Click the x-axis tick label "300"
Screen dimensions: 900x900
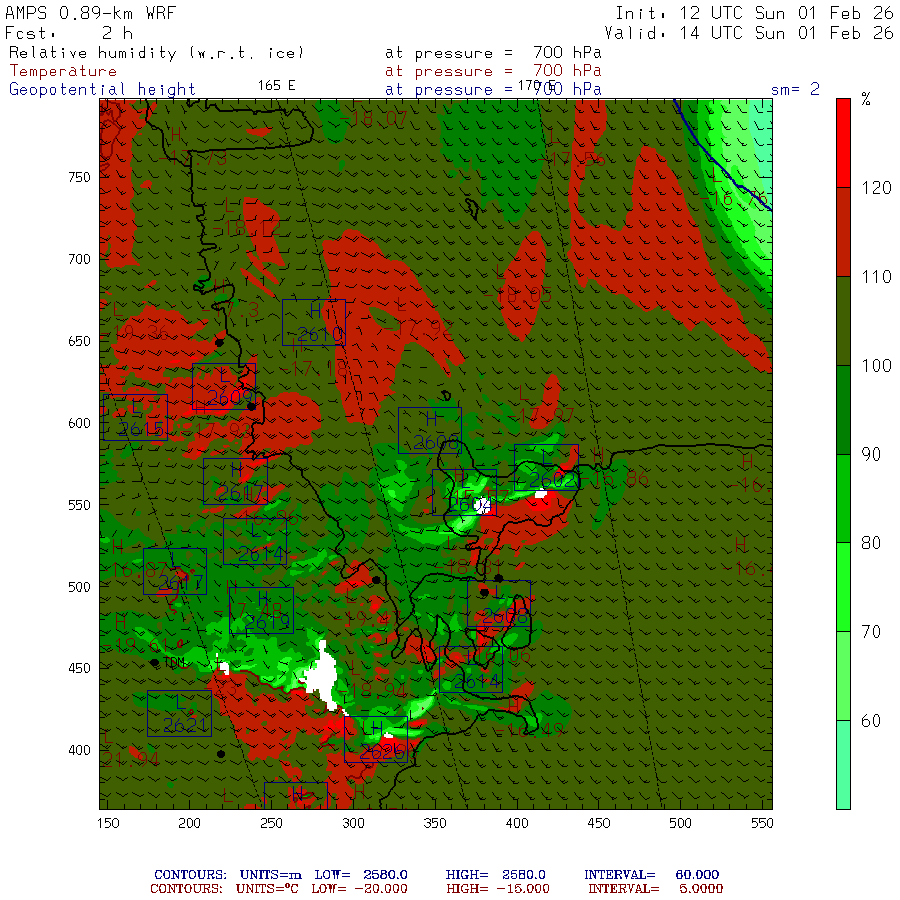point(354,823)
